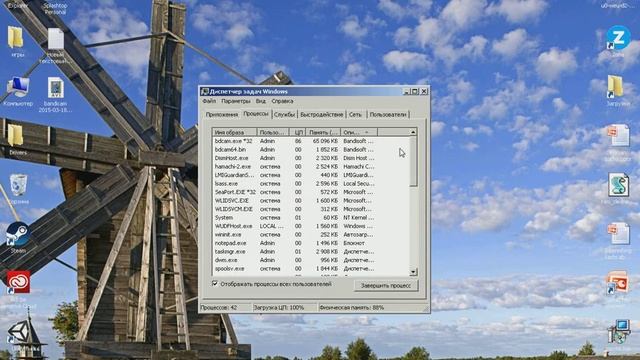Viewport: 640px width, 360px height.
Task: Open the Файл menu
Action: 209,101
